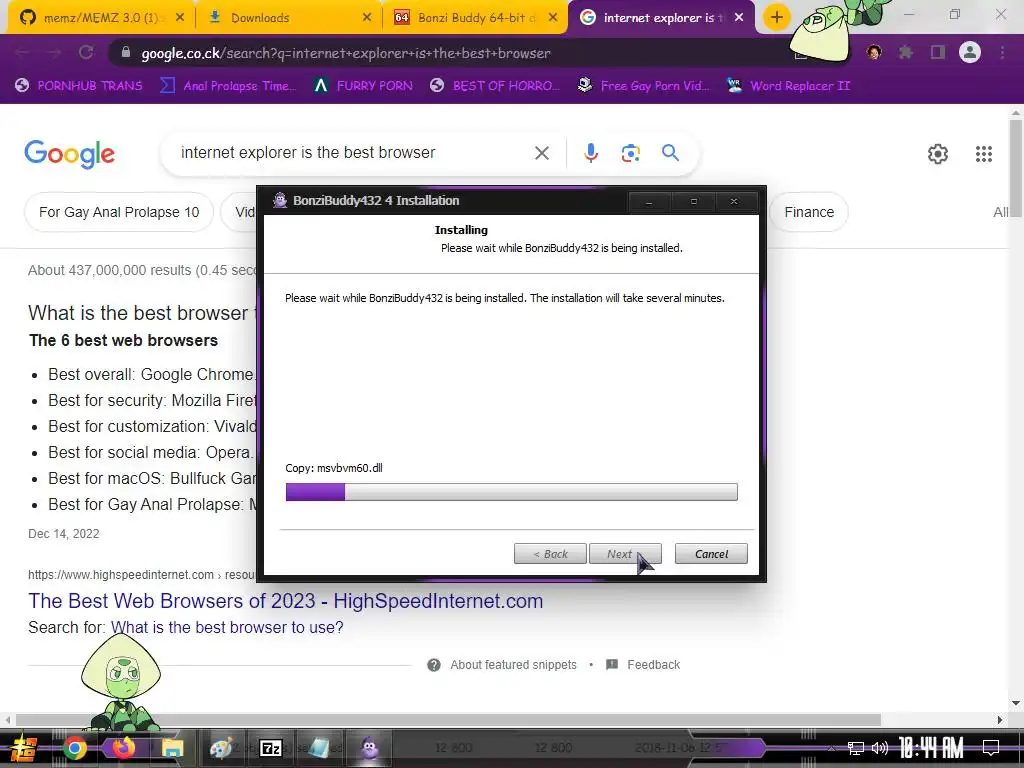Screen dimensions: 1024x768
Task: Open the Paint palette taskbar icon
Action: (221, 748)
